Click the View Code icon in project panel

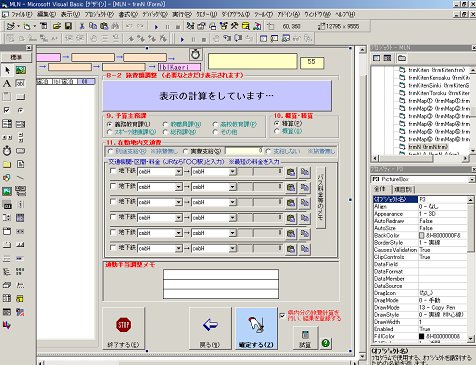(x=377, y=58)
